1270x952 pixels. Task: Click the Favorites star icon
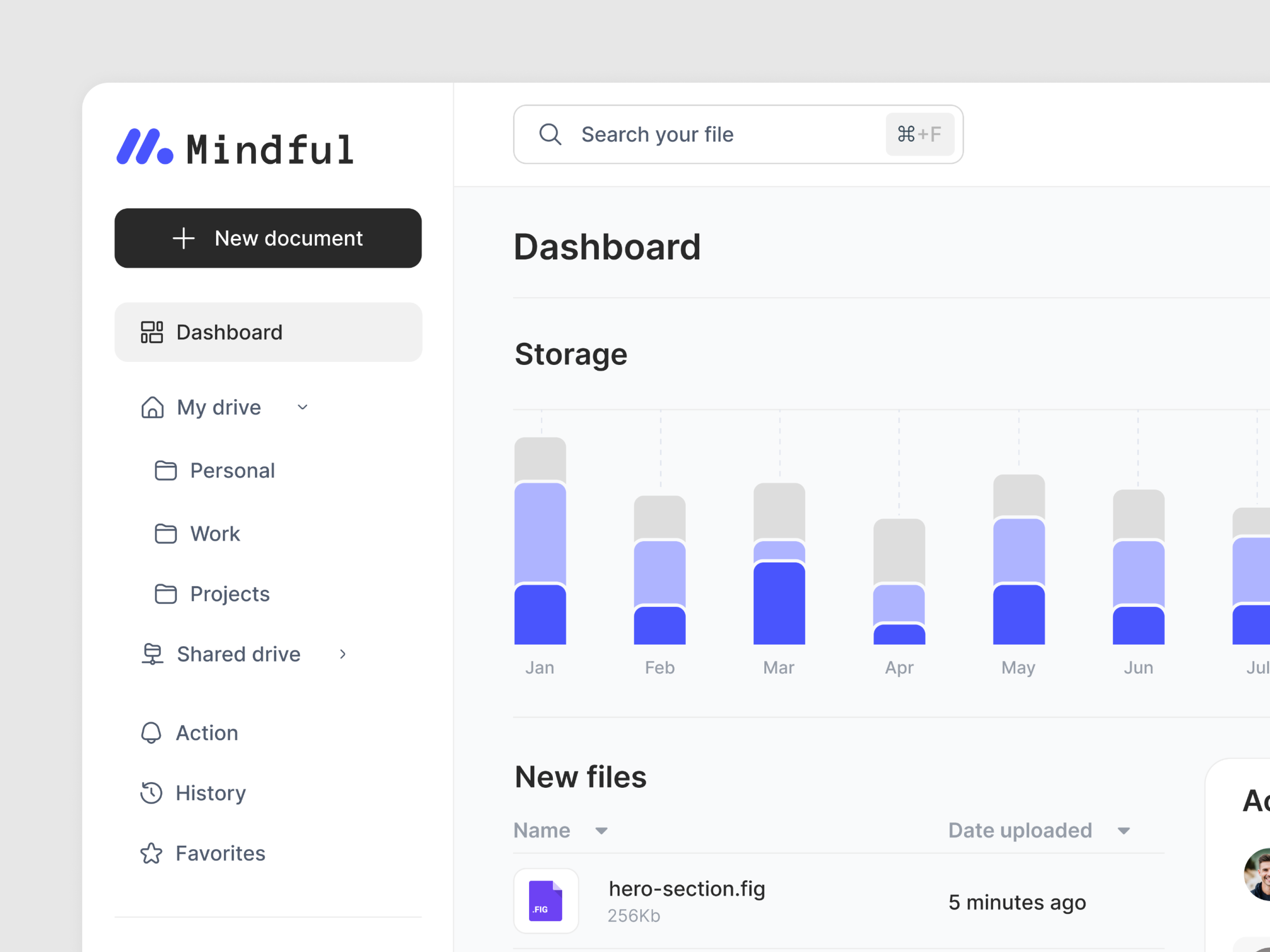(x=152, y=853)
